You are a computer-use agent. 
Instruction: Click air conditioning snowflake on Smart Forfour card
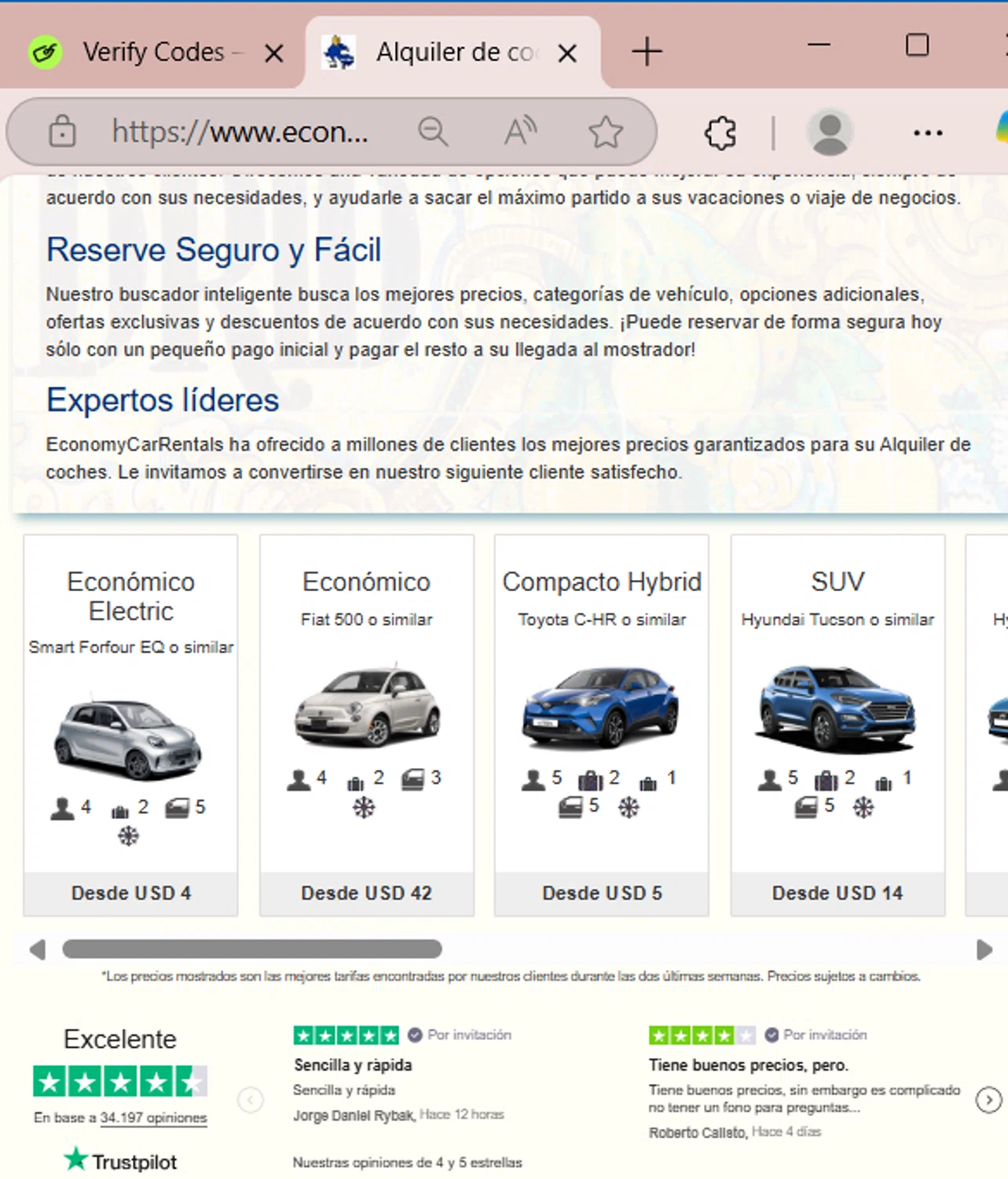pos(128,836)
